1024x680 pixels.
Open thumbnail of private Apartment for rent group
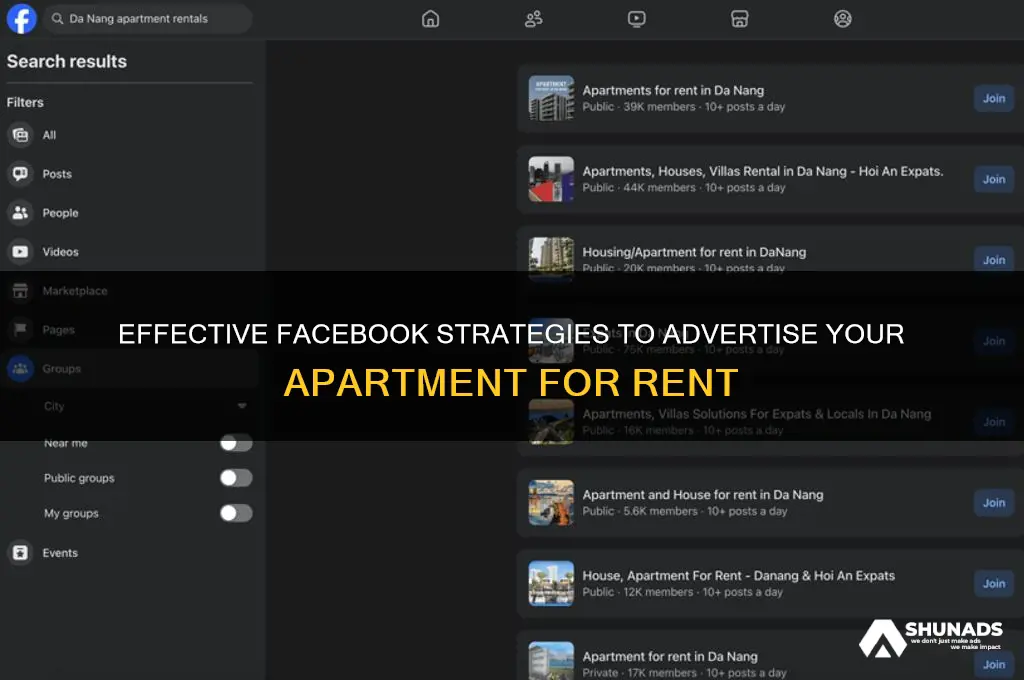[551, 661]
